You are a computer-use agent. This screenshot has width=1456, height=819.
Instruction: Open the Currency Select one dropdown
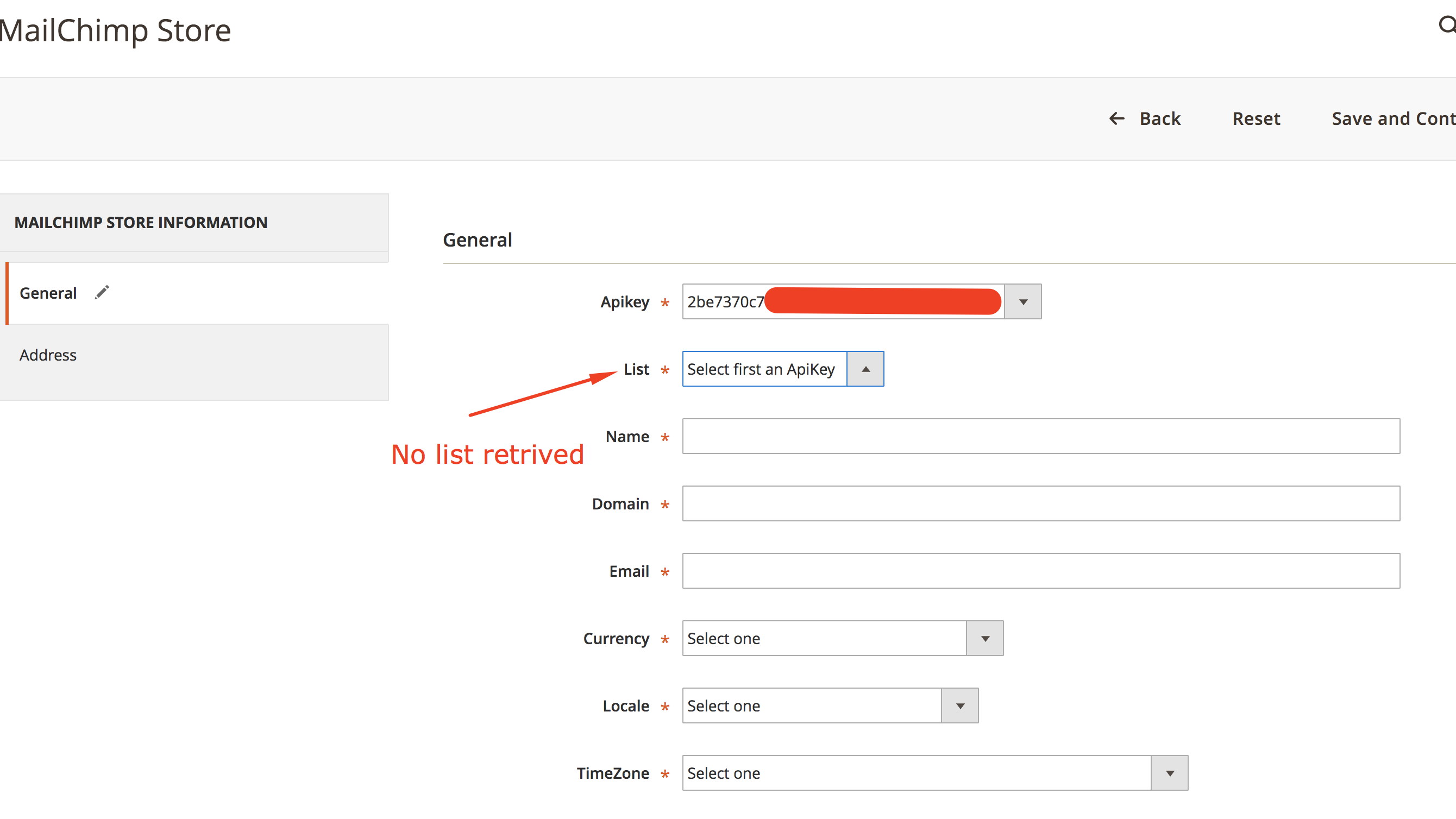click(984, 638)
